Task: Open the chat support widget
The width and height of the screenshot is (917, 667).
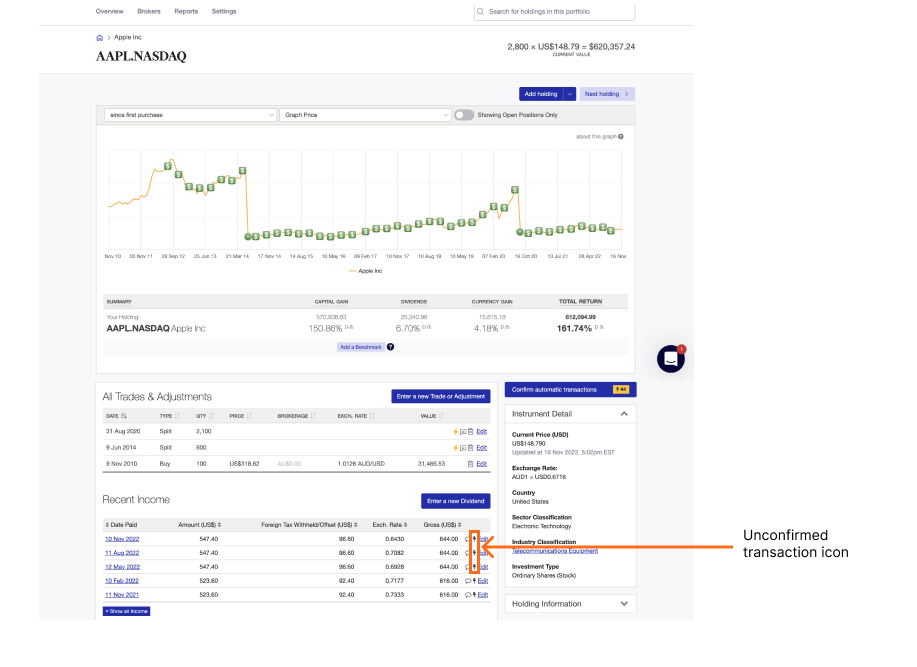Action: click(671, 358)
